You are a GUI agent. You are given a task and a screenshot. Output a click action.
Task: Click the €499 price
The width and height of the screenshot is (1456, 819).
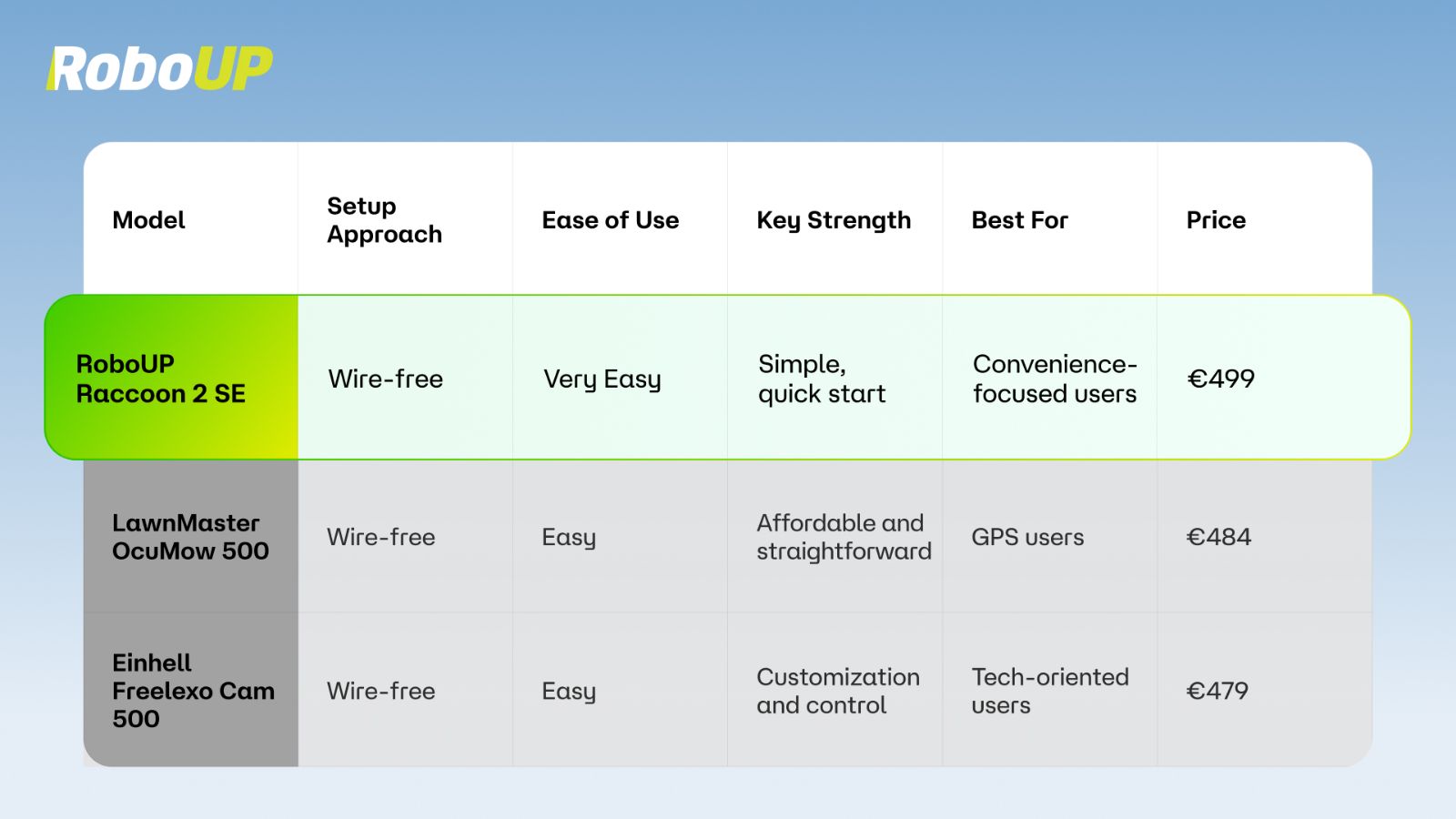coord(1220,379)
